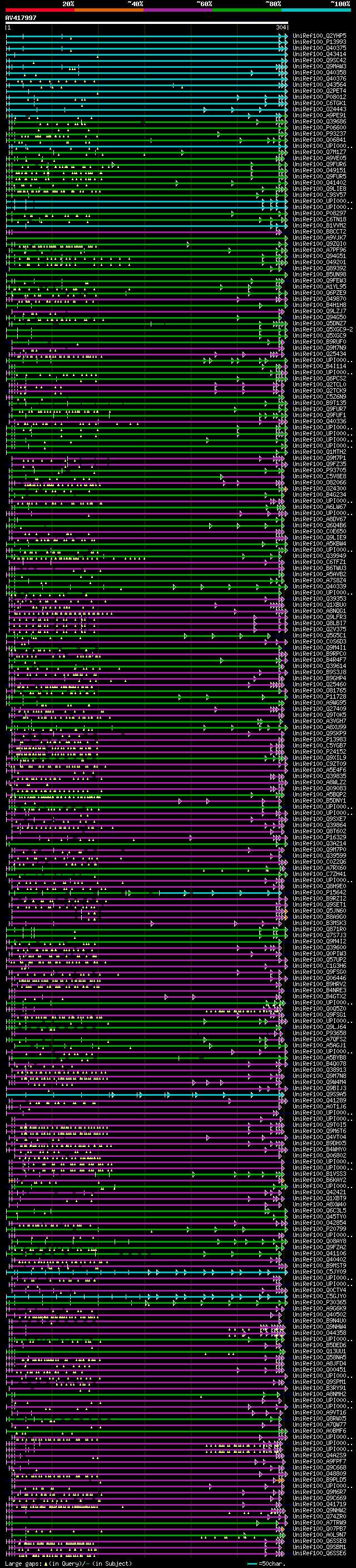The width and height of the screenshot is (356, 1568).
Task: Open the UniRef100_Q9FUF1 entry
Action: [x=319, y=415]
